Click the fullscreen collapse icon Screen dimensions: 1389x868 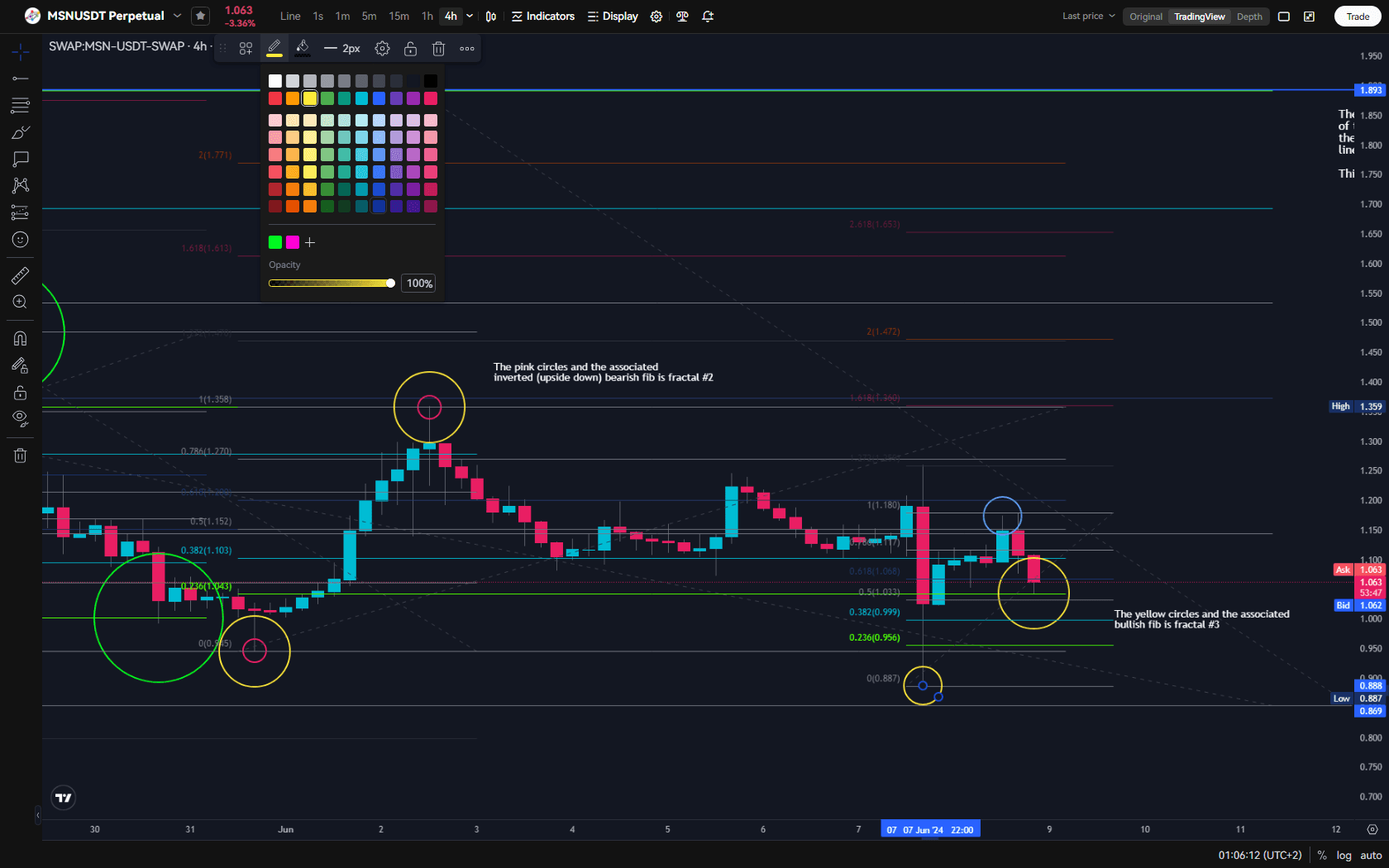[1310, 17]
